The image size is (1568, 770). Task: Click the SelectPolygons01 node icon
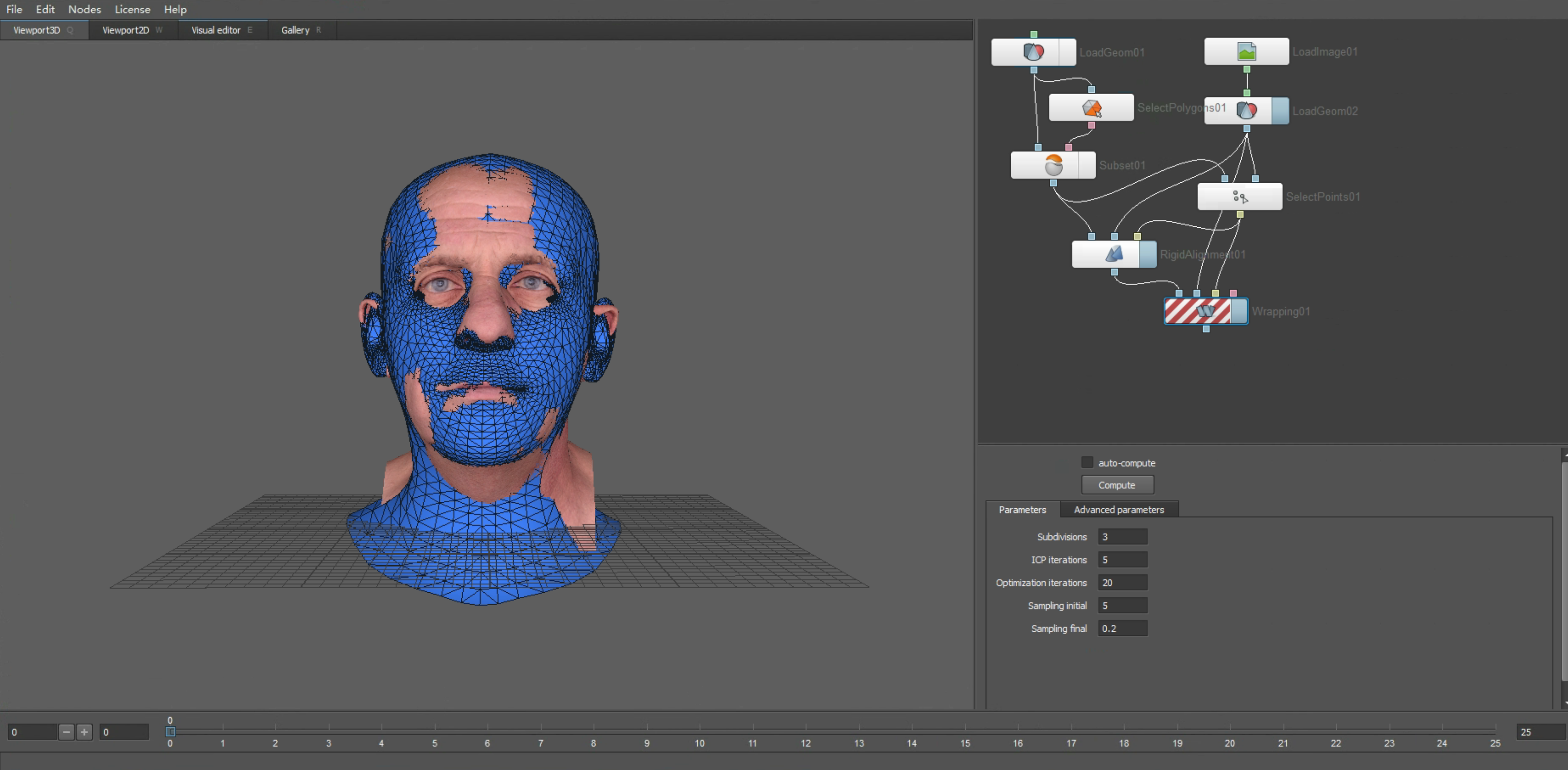[1091, 108]
